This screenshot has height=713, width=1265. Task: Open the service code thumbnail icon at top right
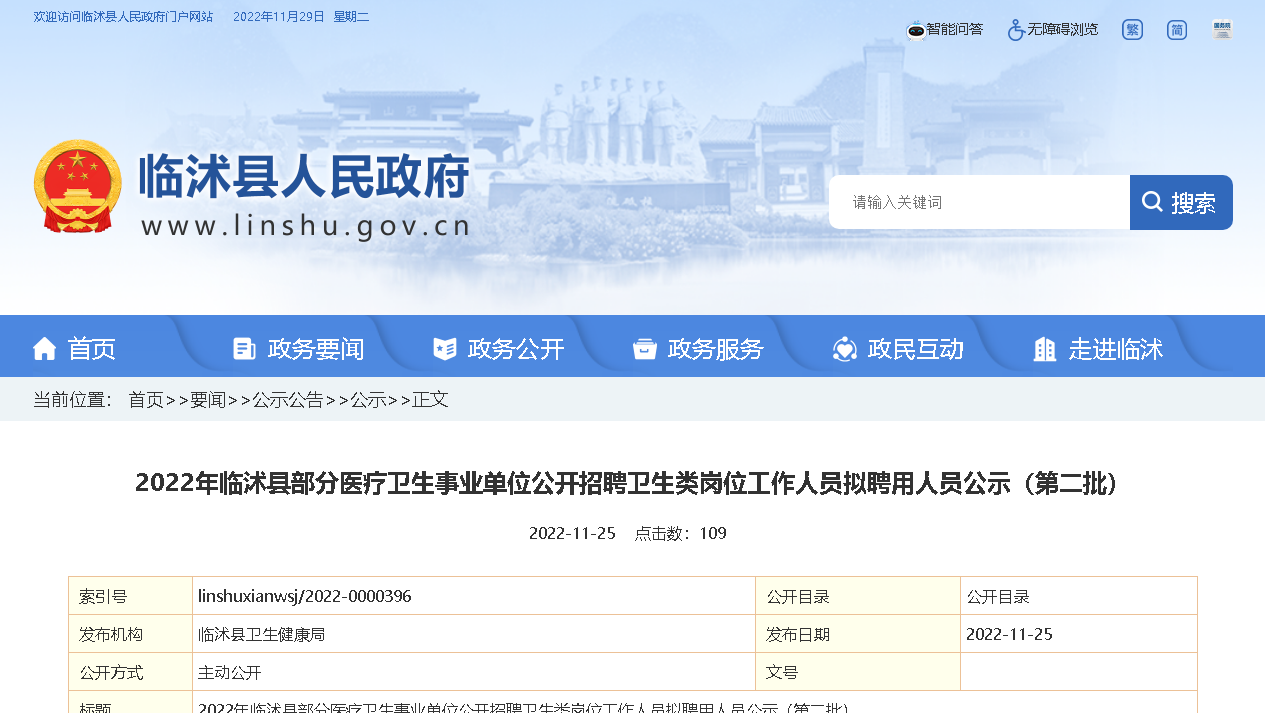click(x=1222, y=30)
